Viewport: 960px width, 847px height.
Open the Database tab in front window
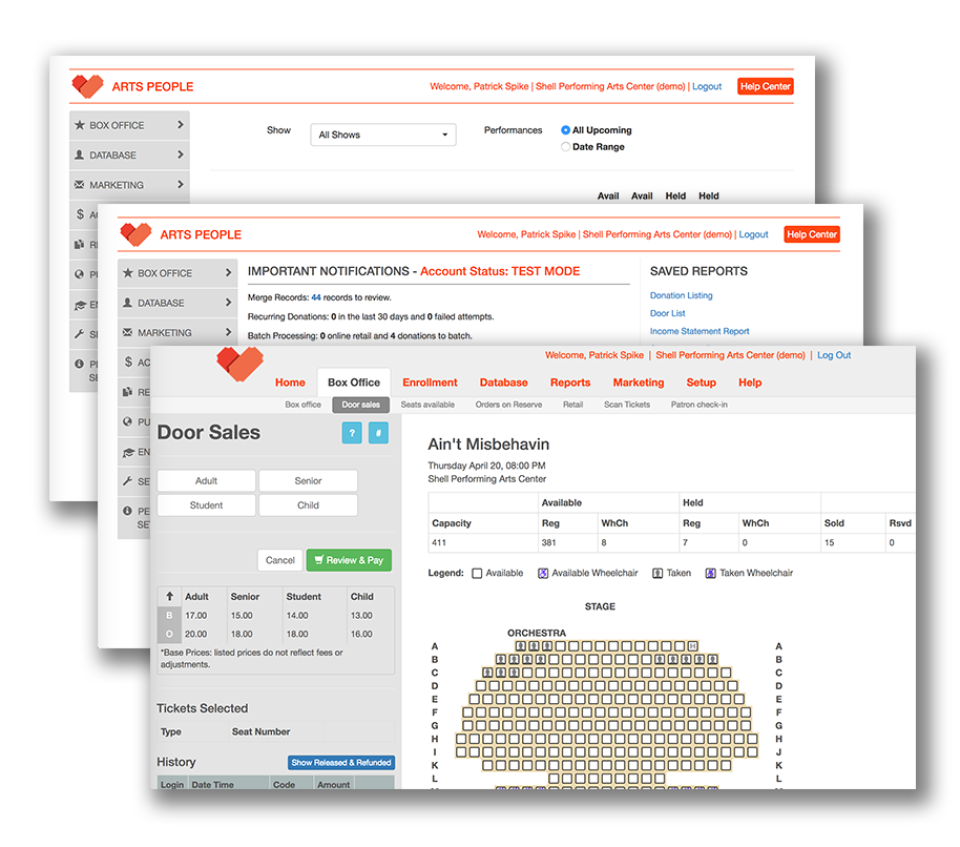(x=503, y=382)
